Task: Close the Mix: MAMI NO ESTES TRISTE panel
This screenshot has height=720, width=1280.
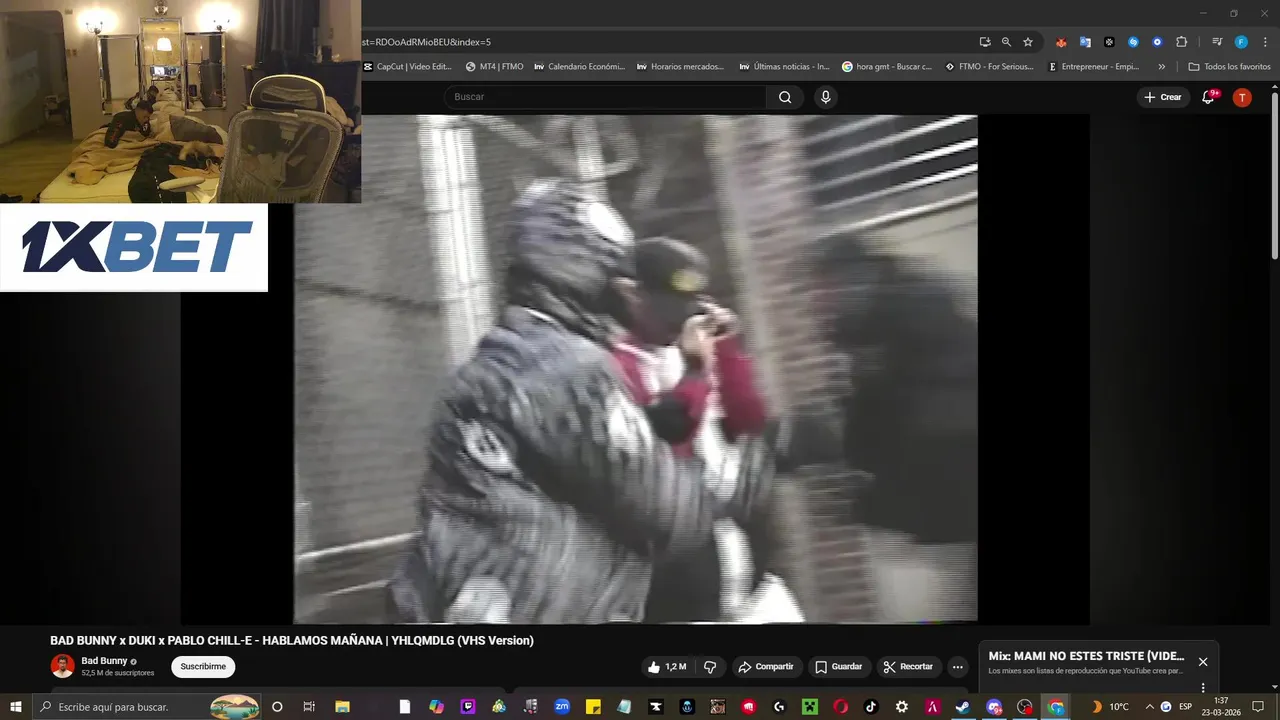Action: [1203, 662]
